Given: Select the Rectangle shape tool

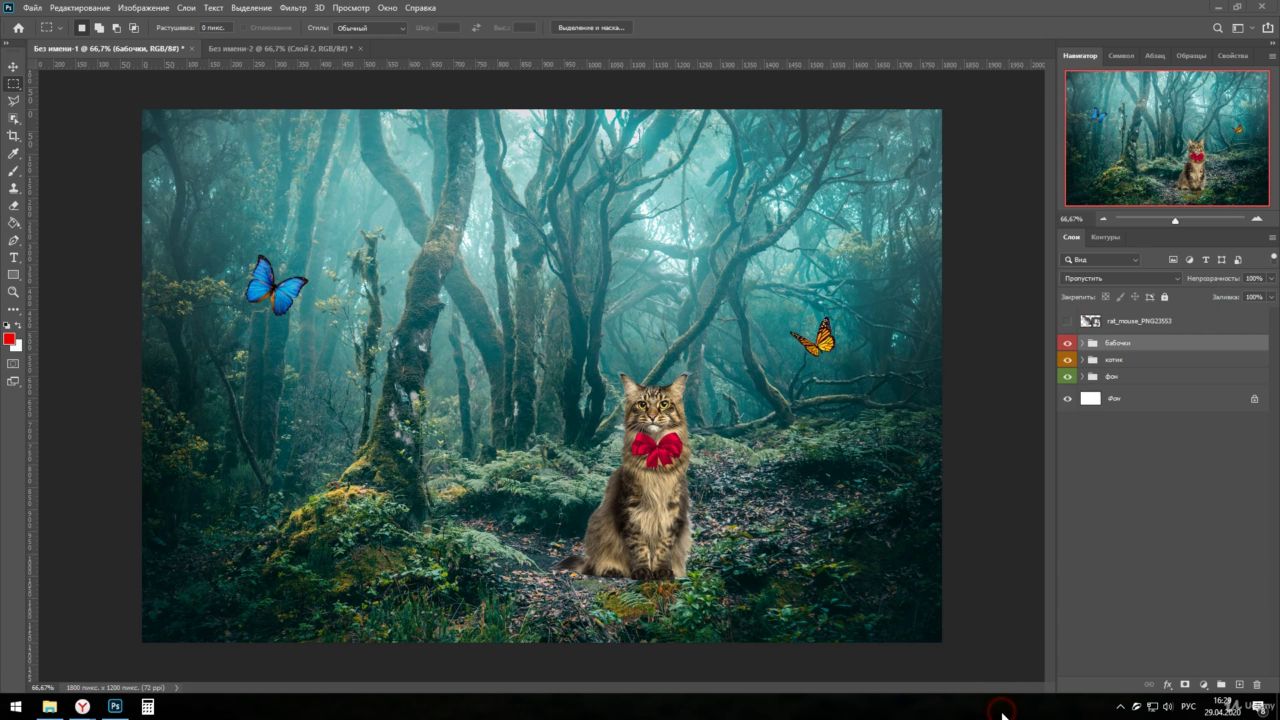Looking at the screenshot, I should pos(13,275).
